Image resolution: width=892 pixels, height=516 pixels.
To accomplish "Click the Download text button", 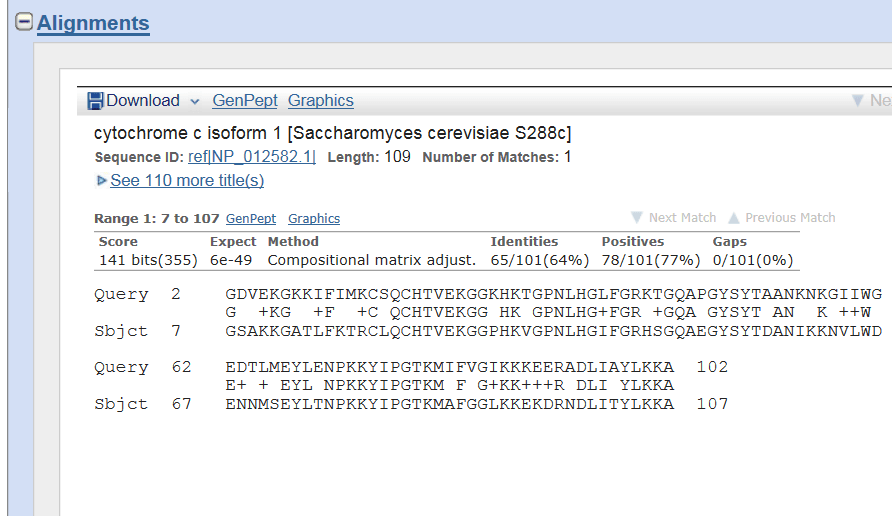I will click(x=143, y=101).
